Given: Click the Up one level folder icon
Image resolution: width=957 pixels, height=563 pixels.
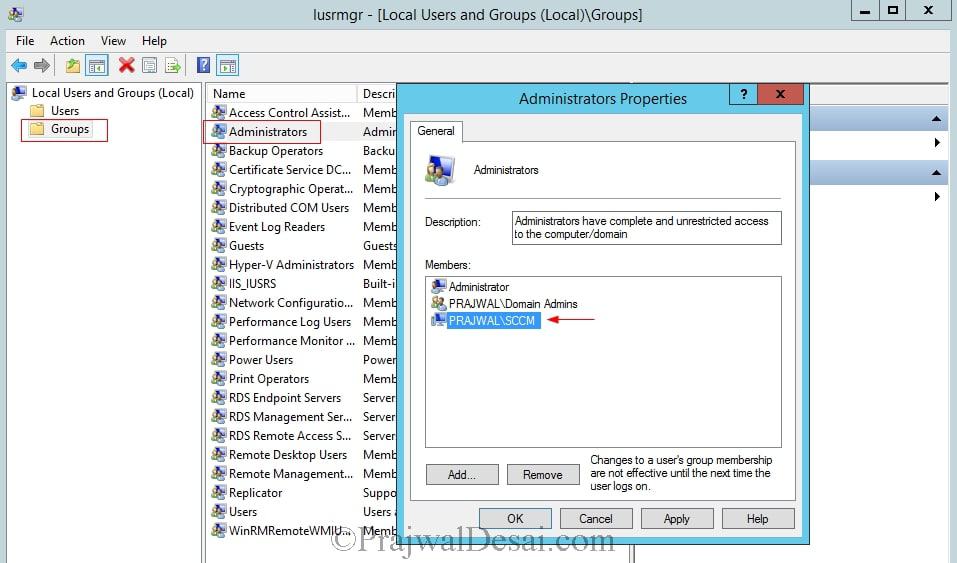Looking at the screenshot, I should [x=73, y=65].
